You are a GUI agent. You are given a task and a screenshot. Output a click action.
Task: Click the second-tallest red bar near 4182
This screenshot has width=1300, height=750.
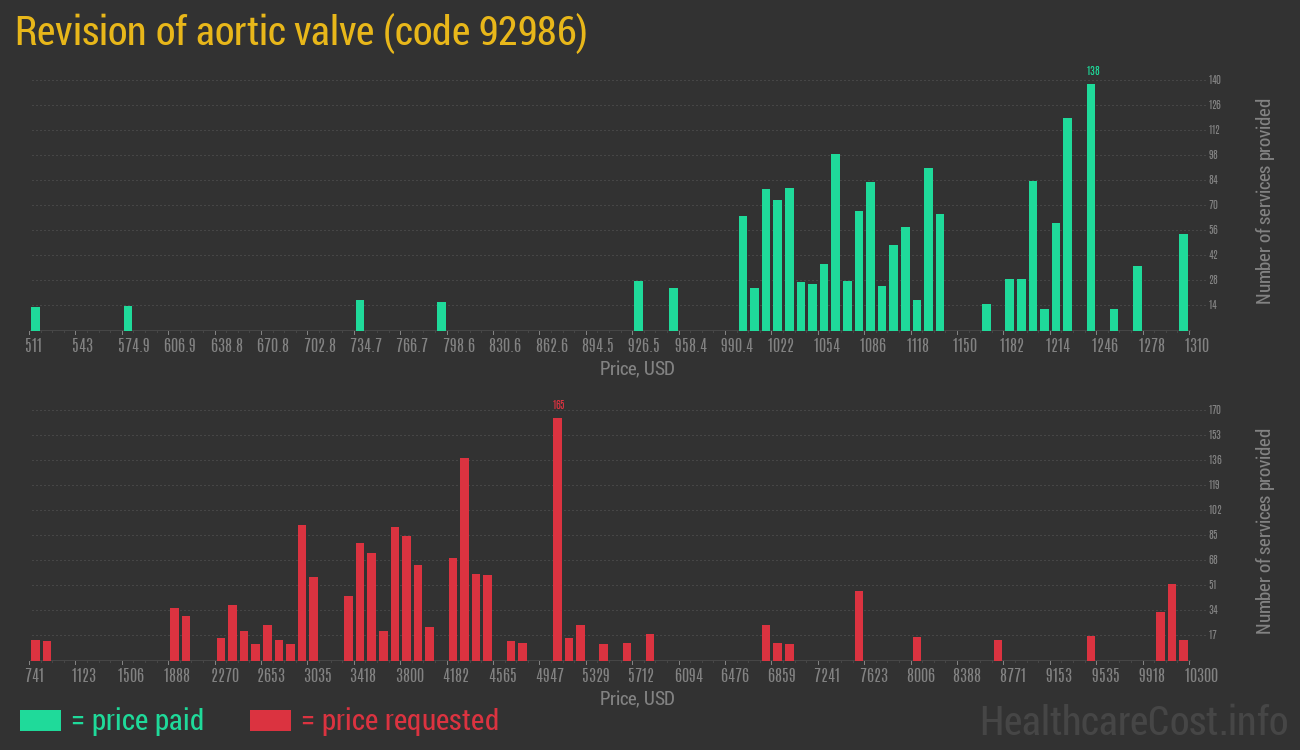click(x=464, y=559)
